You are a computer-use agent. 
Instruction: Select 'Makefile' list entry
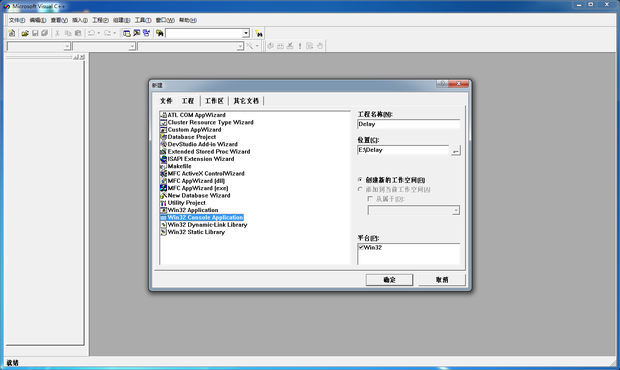point(176,166)
